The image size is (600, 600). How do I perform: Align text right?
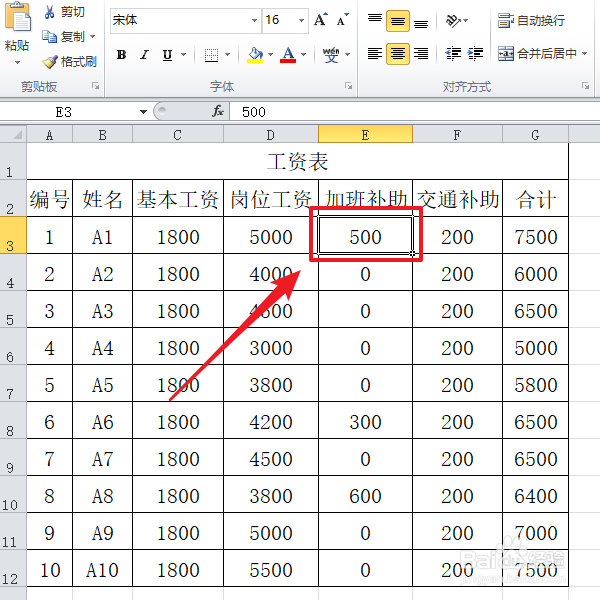[x=421, y=54]
